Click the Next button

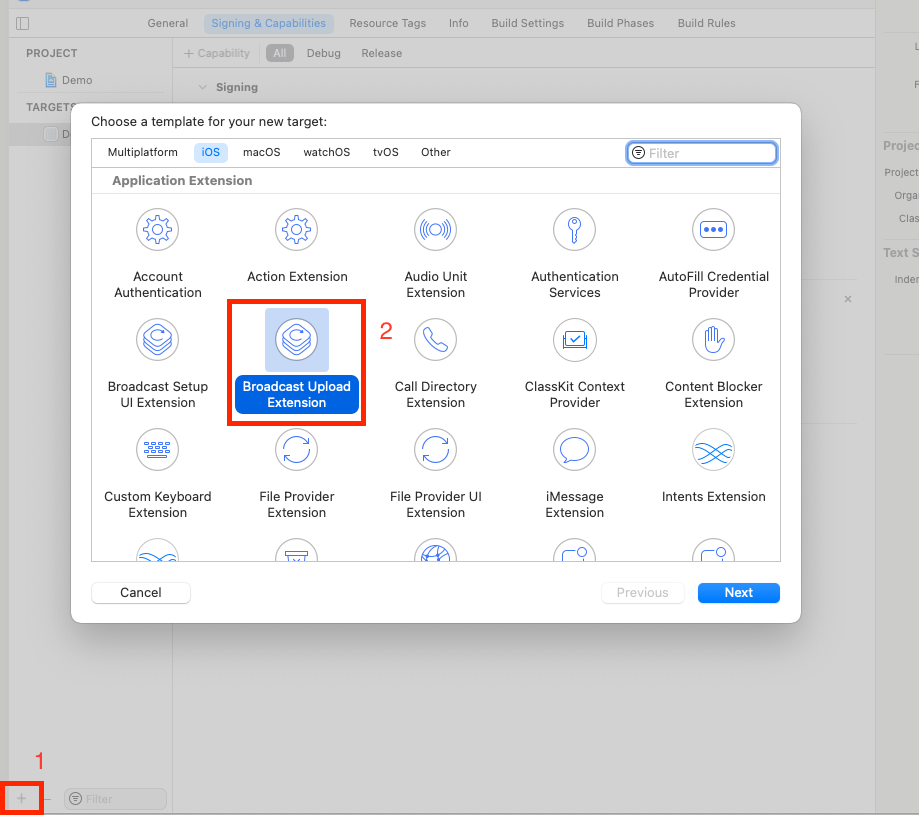[738, 592]
